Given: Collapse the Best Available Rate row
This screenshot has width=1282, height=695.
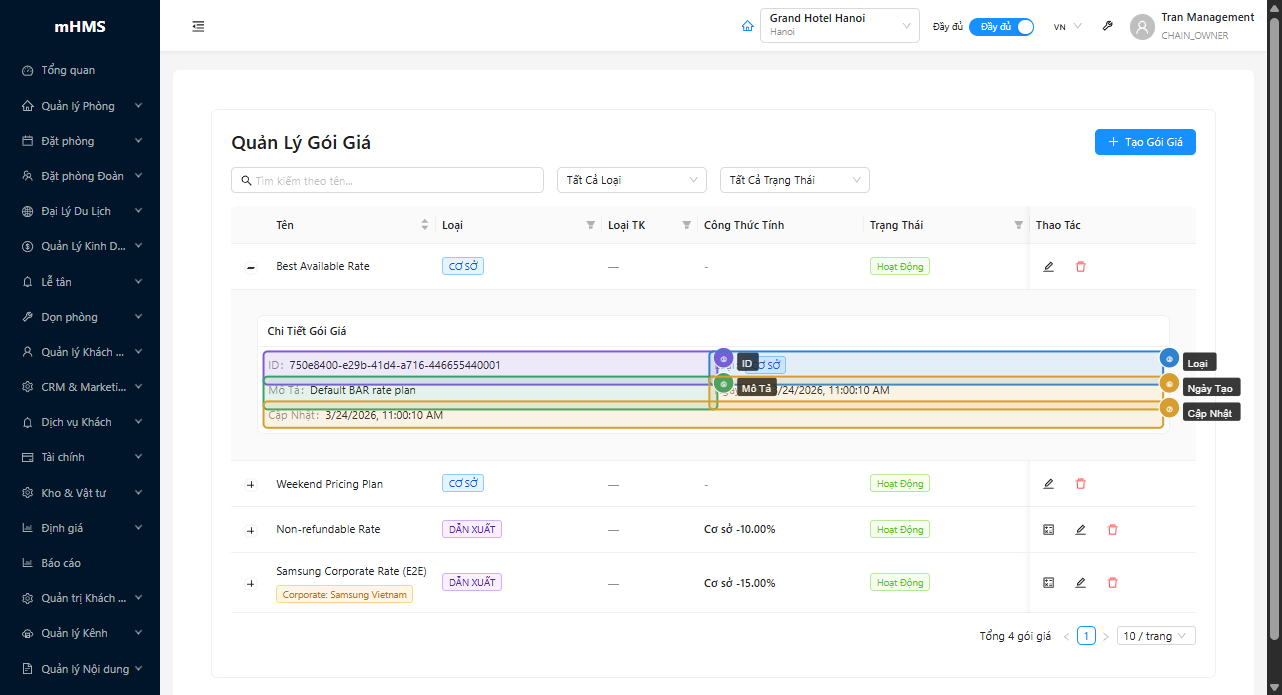Looking at the screenshot, I should (251, 267).
